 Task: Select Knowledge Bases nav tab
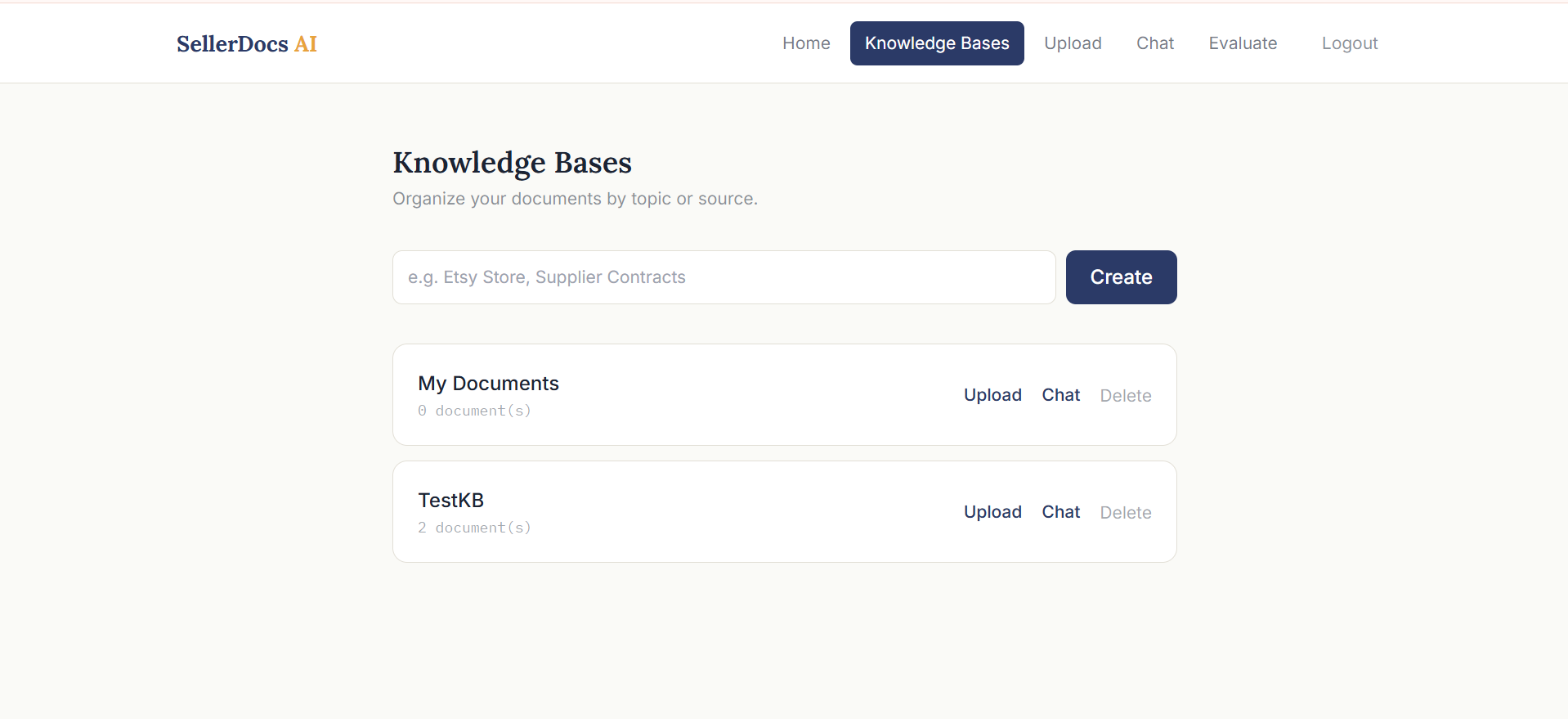[937, 43]
